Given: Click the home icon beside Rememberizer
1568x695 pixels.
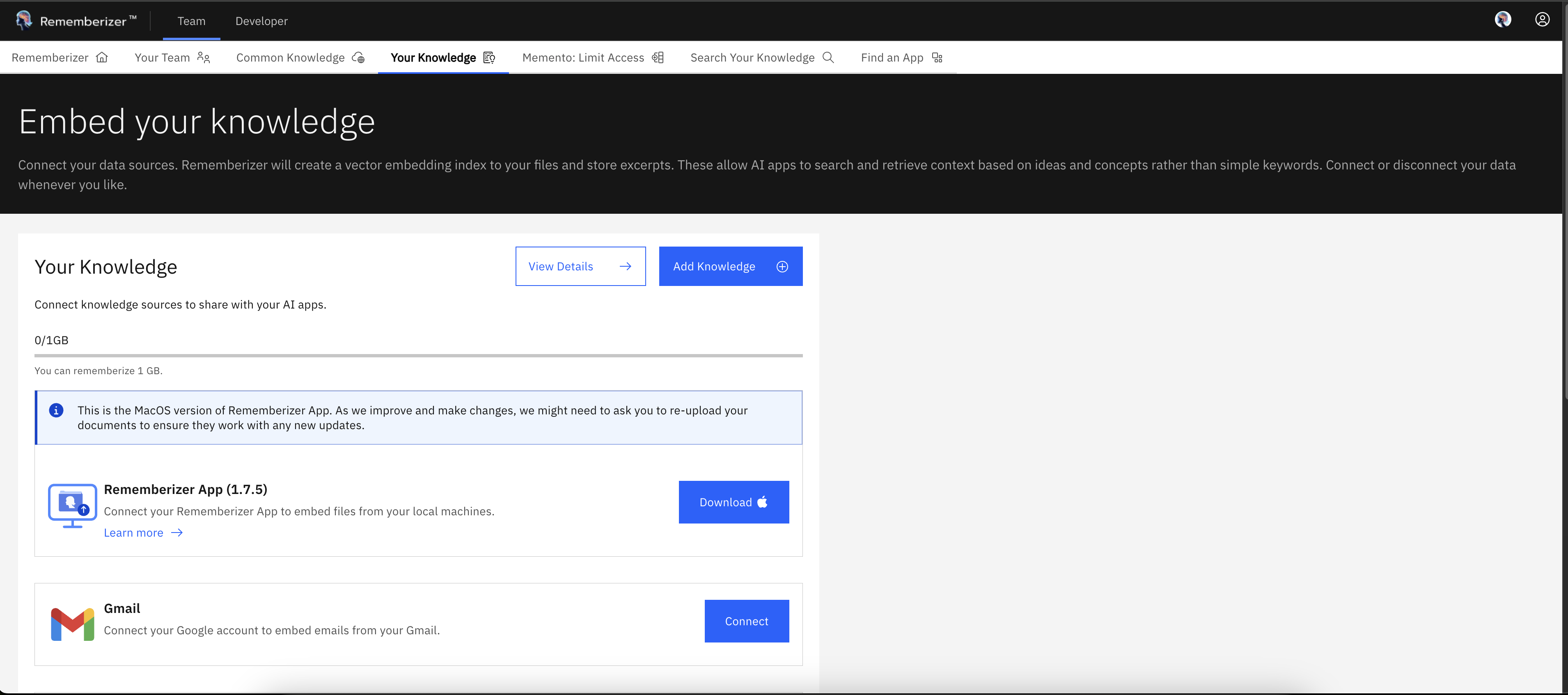Looking at the screenshot, I should (x=102, y=57).
